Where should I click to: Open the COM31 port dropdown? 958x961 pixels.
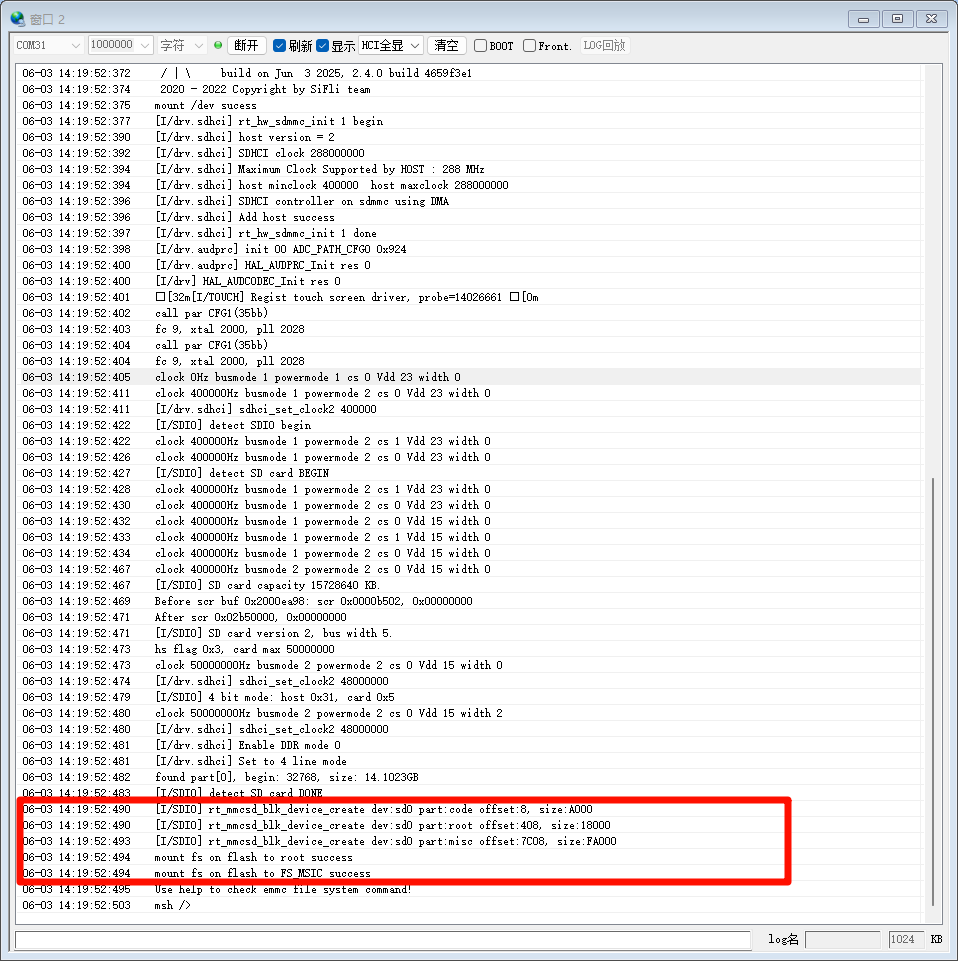click(49, 45)
